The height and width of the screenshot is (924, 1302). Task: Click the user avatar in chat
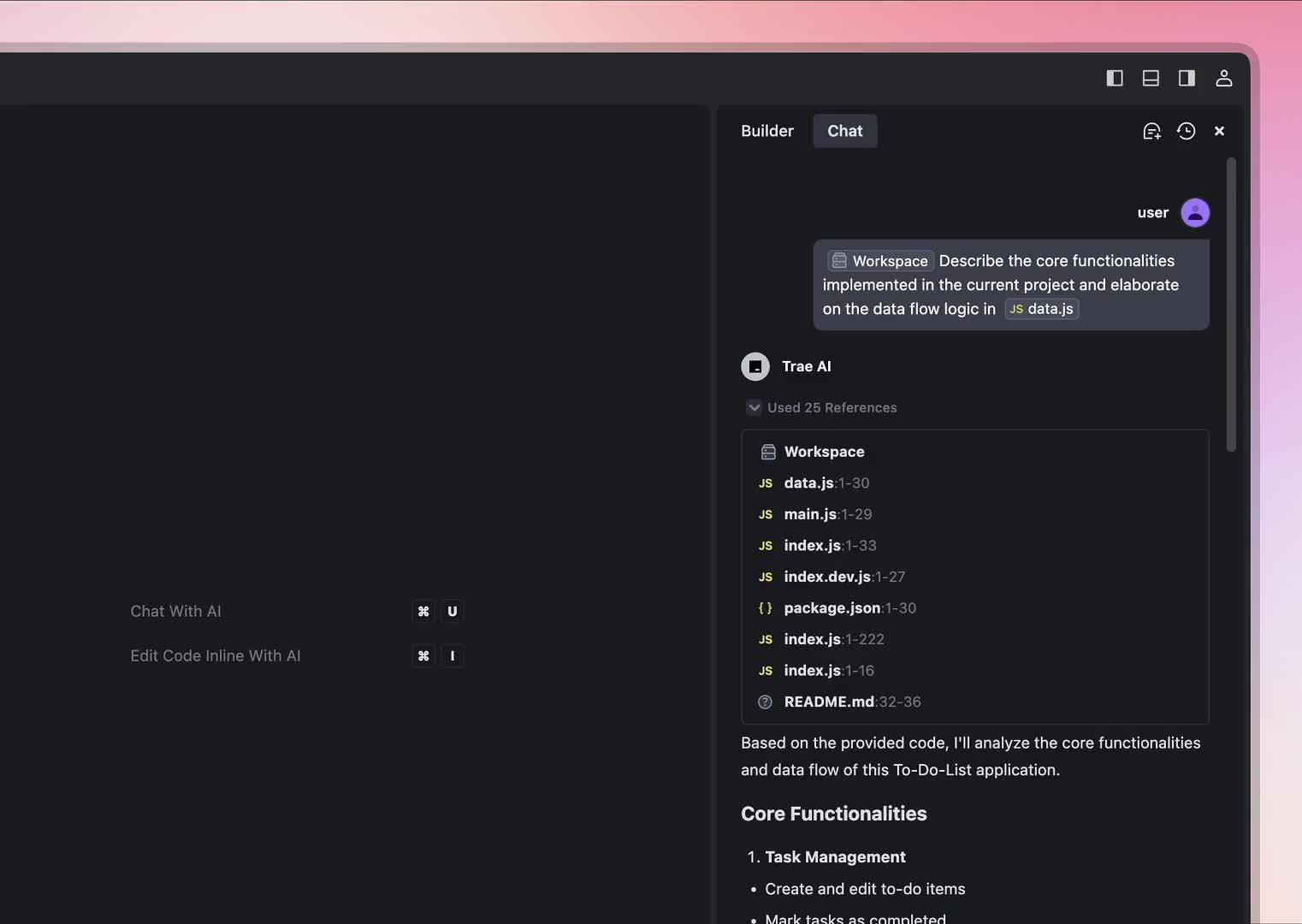[x=1195, y=212]
